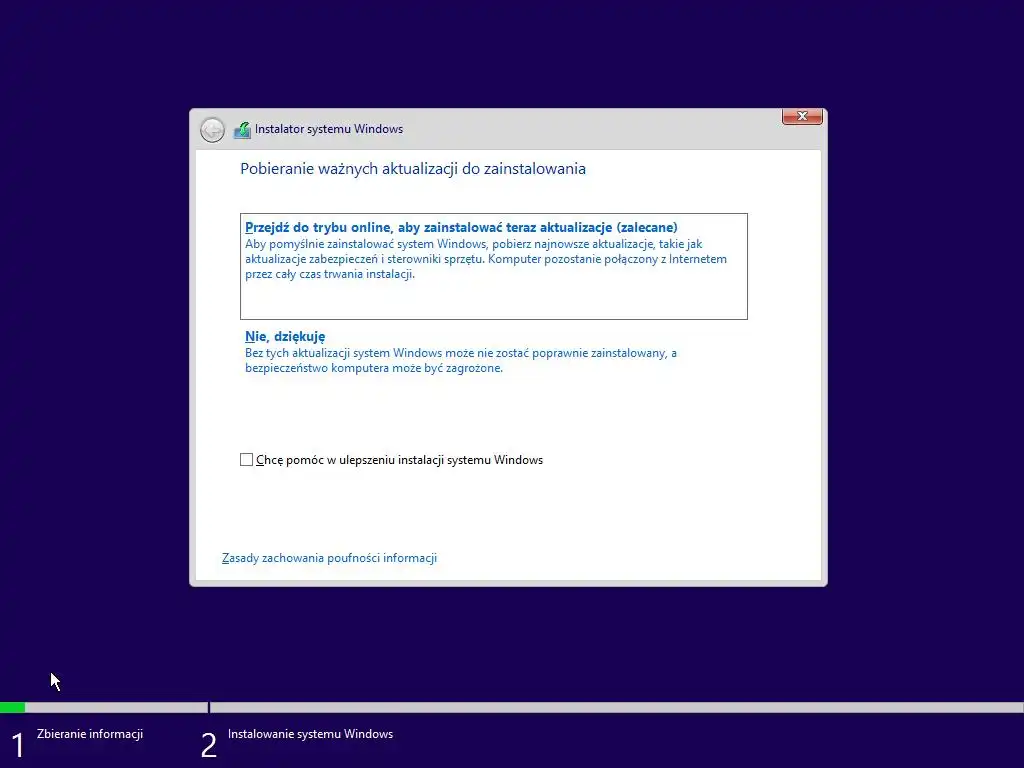Image resolution: width=1024 pixels, height=768 pixels.
Task: Click description text starting 'Aby pomyślnie zainstalować'
Action: [486, 259]
